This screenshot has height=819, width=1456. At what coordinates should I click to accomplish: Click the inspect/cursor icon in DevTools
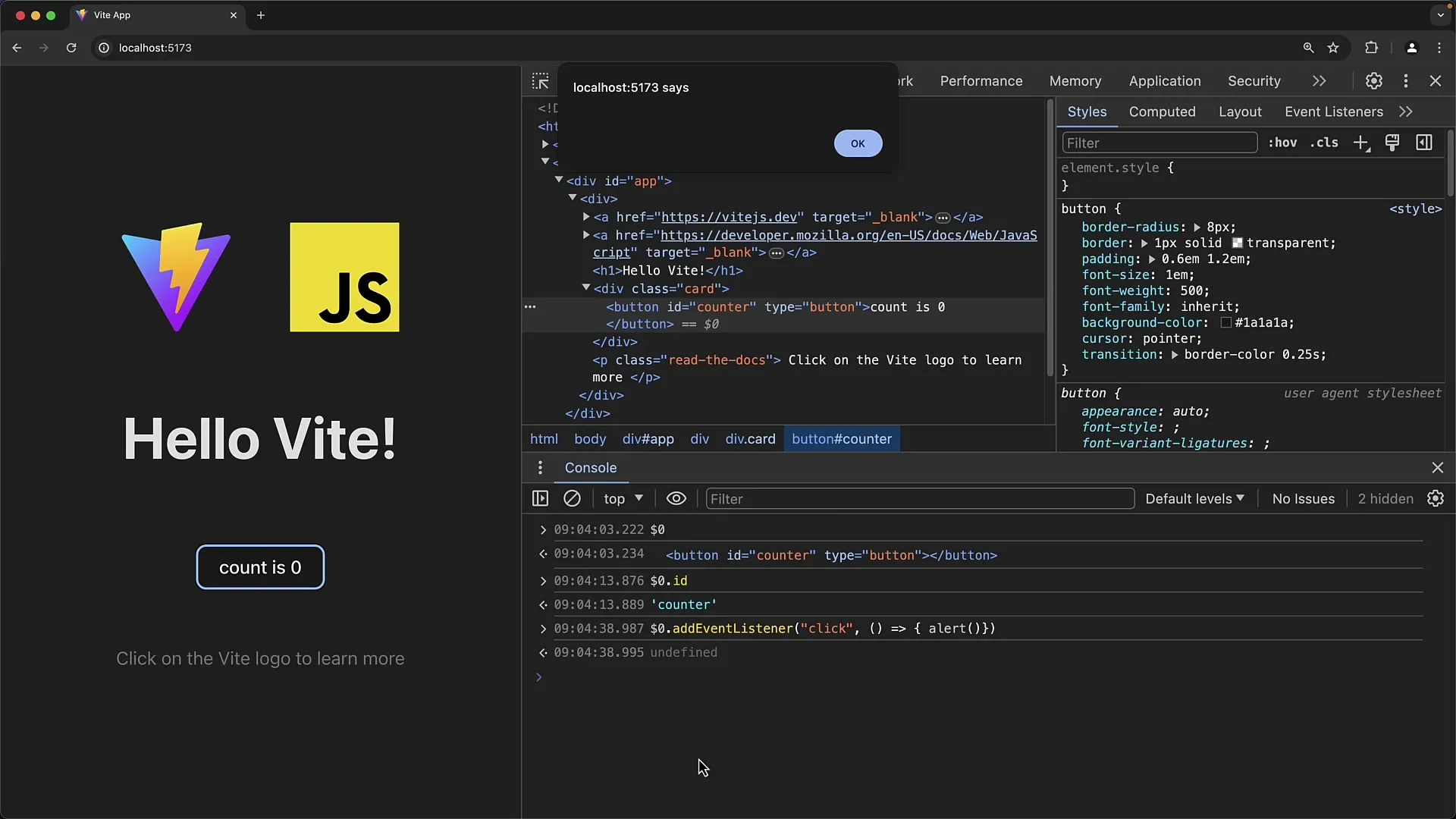pos(540,80)
